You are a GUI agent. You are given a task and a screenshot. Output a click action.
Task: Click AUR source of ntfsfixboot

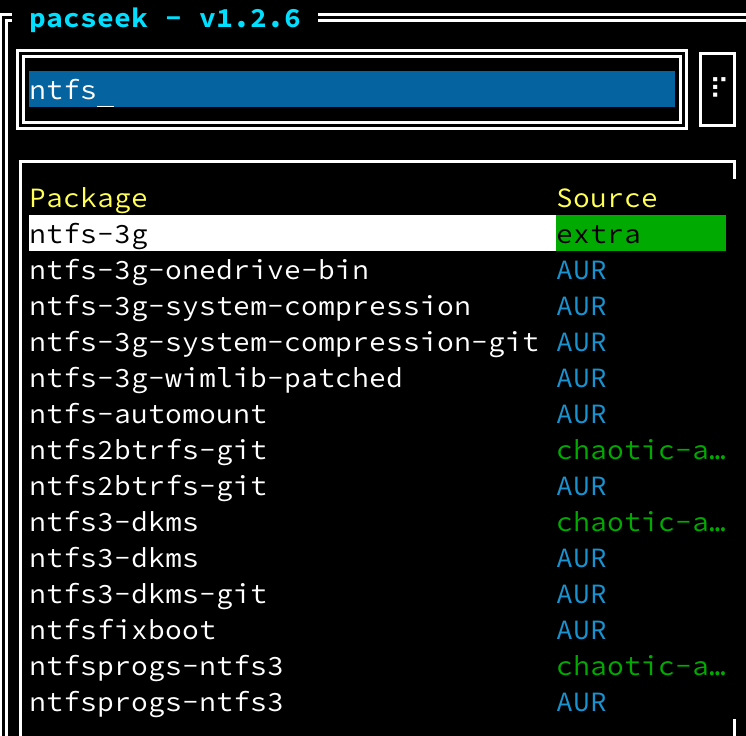click(x=581, y=630)
